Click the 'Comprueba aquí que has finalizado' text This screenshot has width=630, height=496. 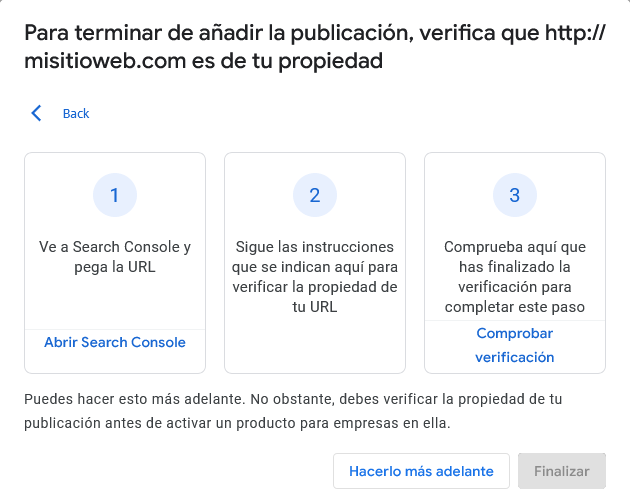point(515,276)
